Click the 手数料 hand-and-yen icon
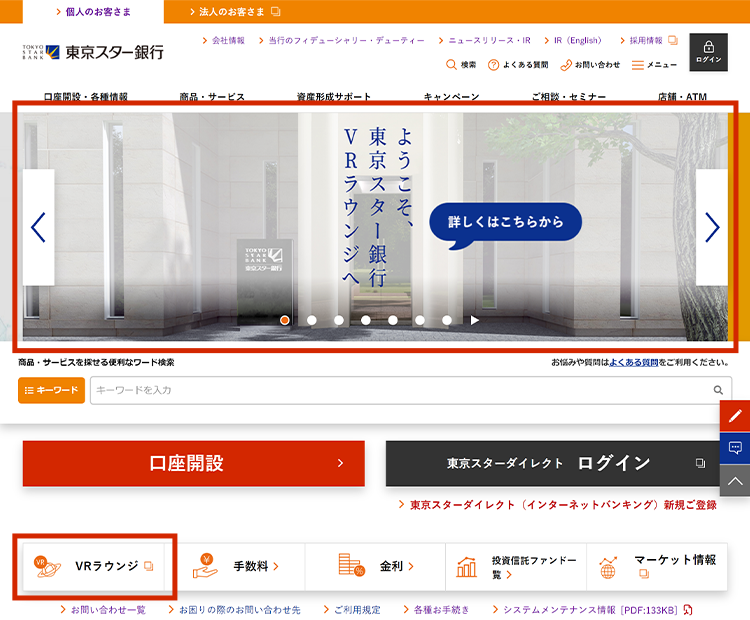 [x=205, y=566]
